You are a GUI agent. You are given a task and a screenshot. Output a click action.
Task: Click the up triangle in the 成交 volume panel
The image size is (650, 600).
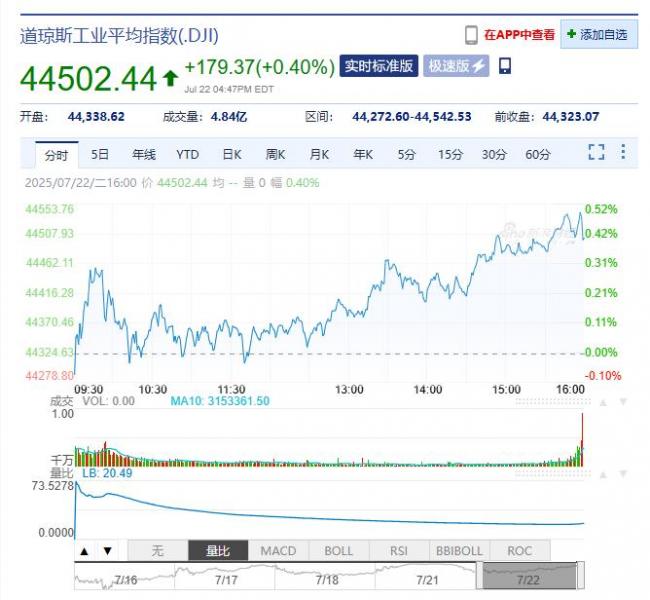tap(604, 402)
